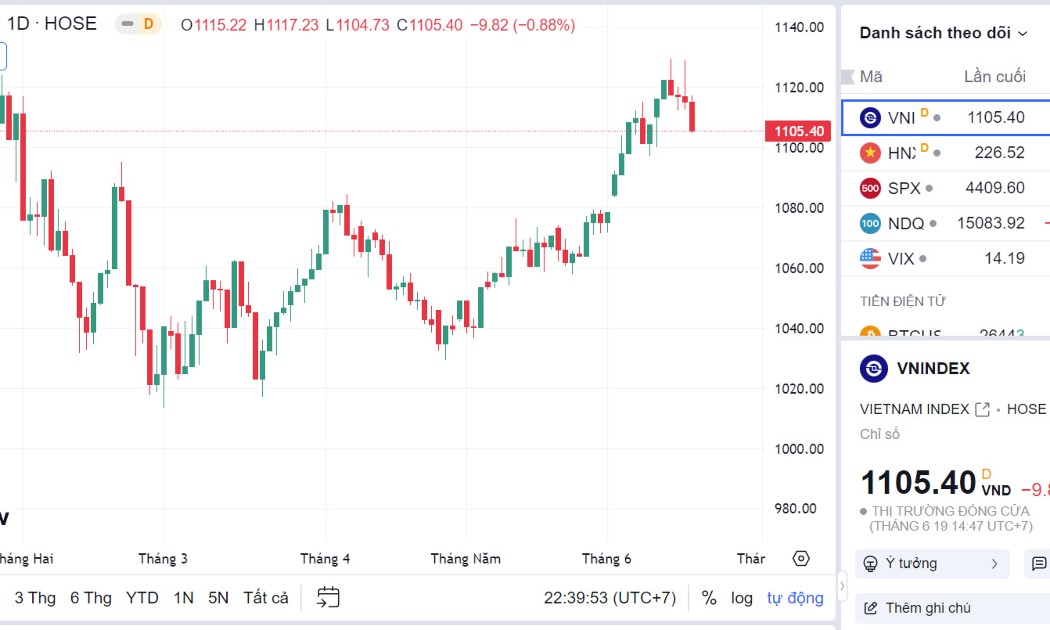This screenshot has width=1050, height=630.
Task: Toggle log scale mode
Action: point(741,598)
